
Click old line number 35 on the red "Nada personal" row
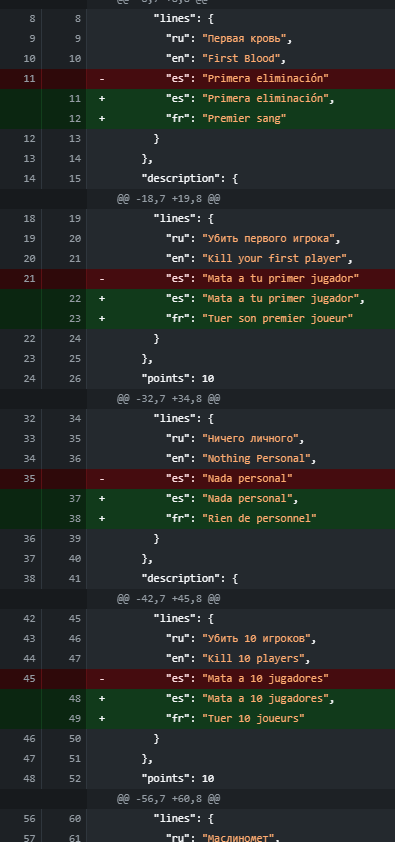pyautogui.click(x=29, y=478)
